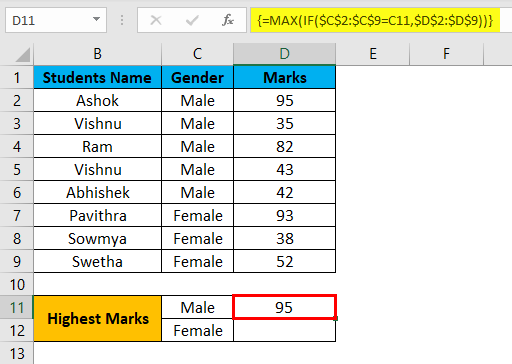Select Ram's Male gender cell
Viewport: 512px width, 364px height.
point(197,146)
